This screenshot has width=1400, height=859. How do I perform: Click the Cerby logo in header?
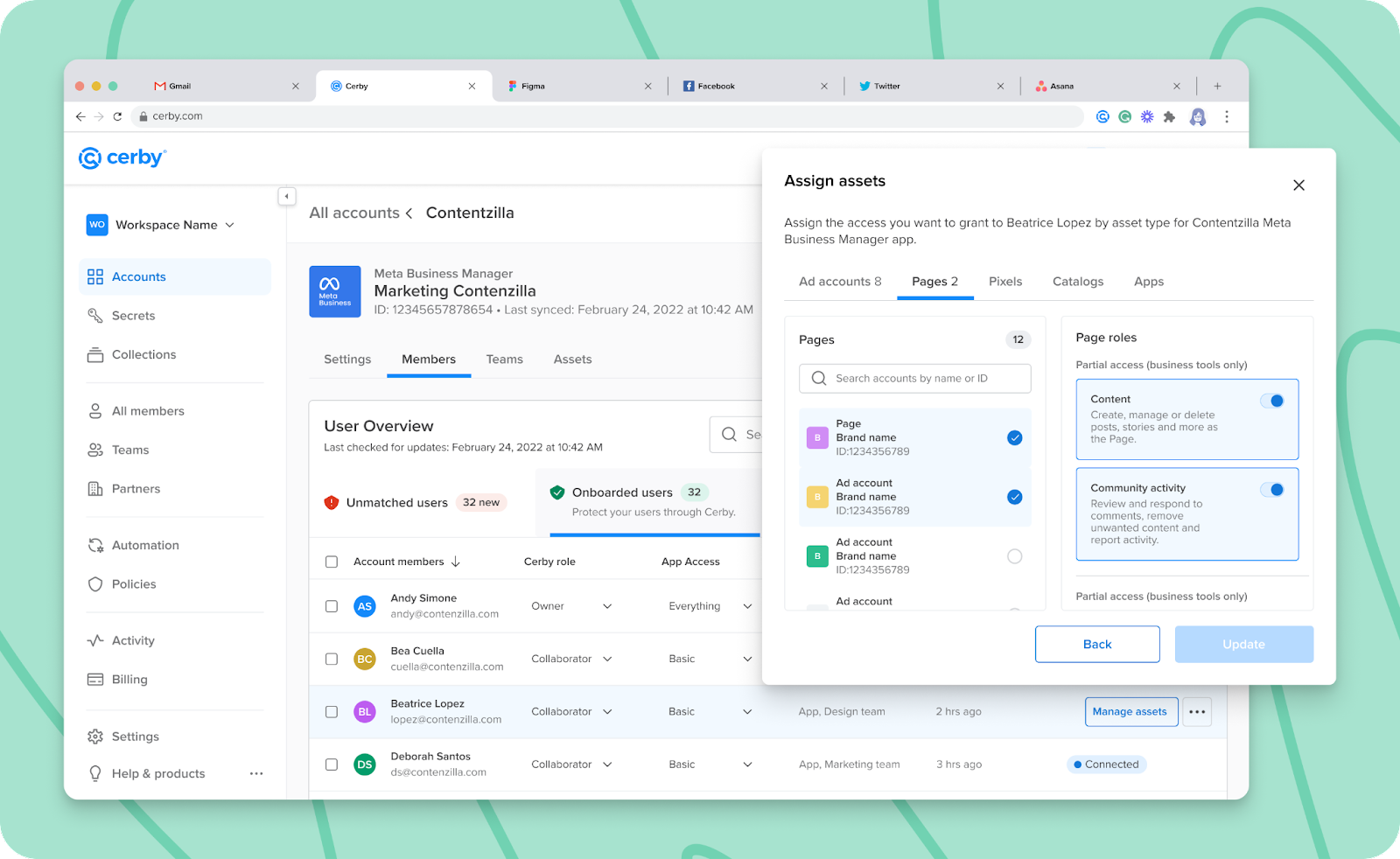point(122,157)
